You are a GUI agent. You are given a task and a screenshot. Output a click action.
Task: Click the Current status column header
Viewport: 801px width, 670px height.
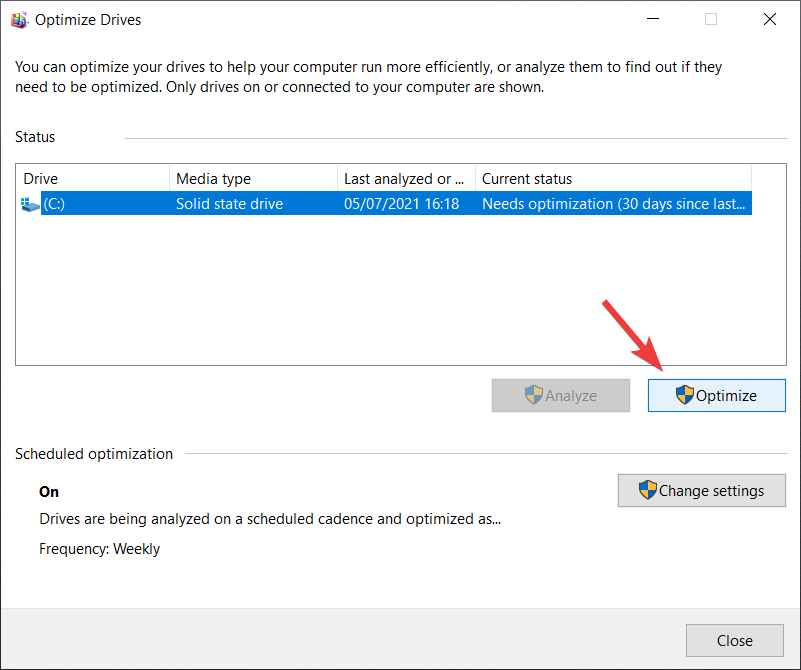pos(612,179)
